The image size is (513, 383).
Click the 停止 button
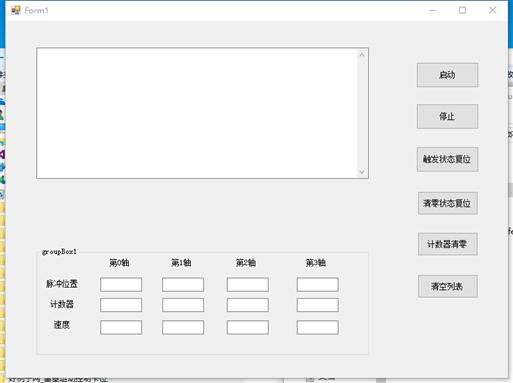pos(447,116)
